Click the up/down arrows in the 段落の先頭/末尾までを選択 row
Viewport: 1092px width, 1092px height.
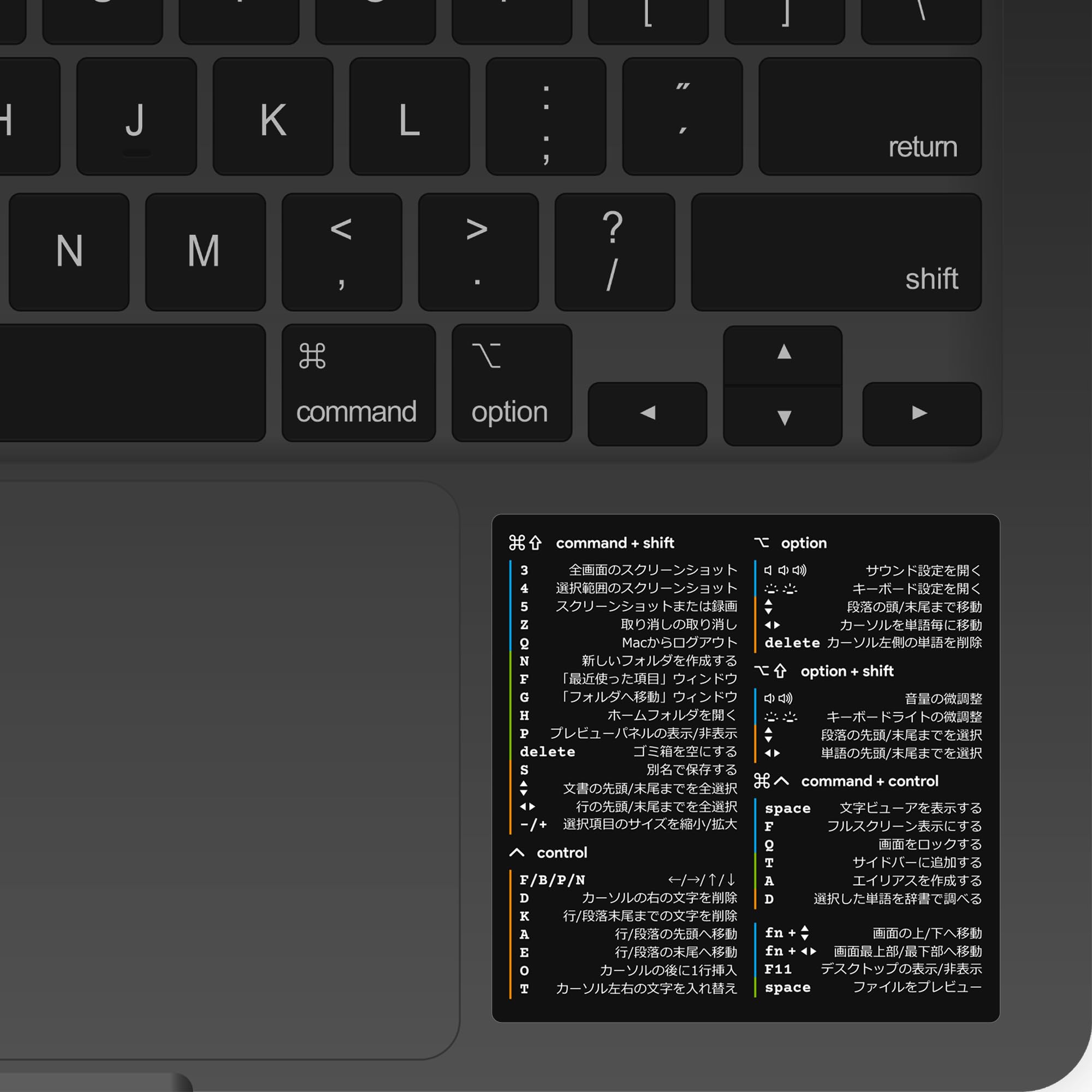coord(768,735)
